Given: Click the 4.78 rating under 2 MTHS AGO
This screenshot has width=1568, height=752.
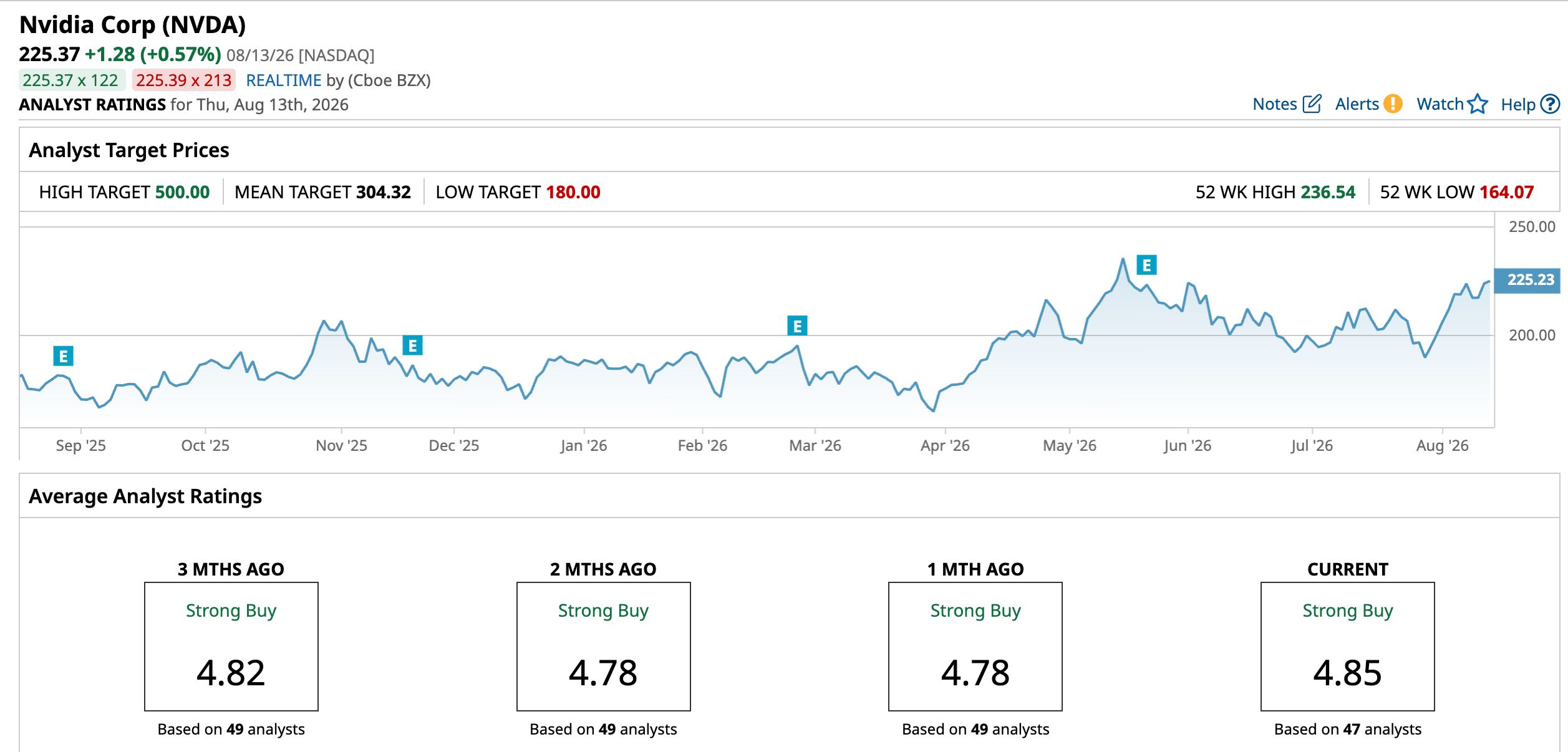Looking at the screenshot, I should (x=603, y=673).
